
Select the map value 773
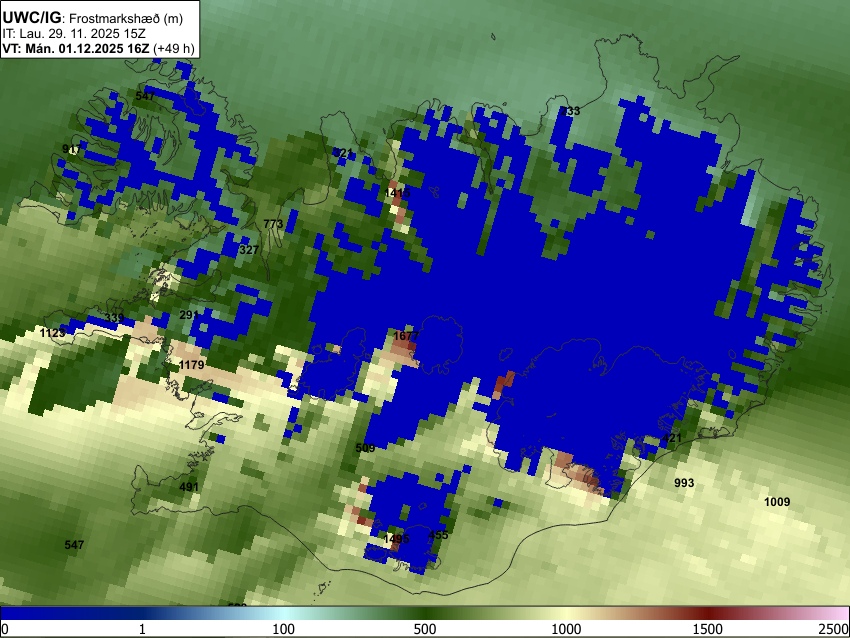(273, 224)
